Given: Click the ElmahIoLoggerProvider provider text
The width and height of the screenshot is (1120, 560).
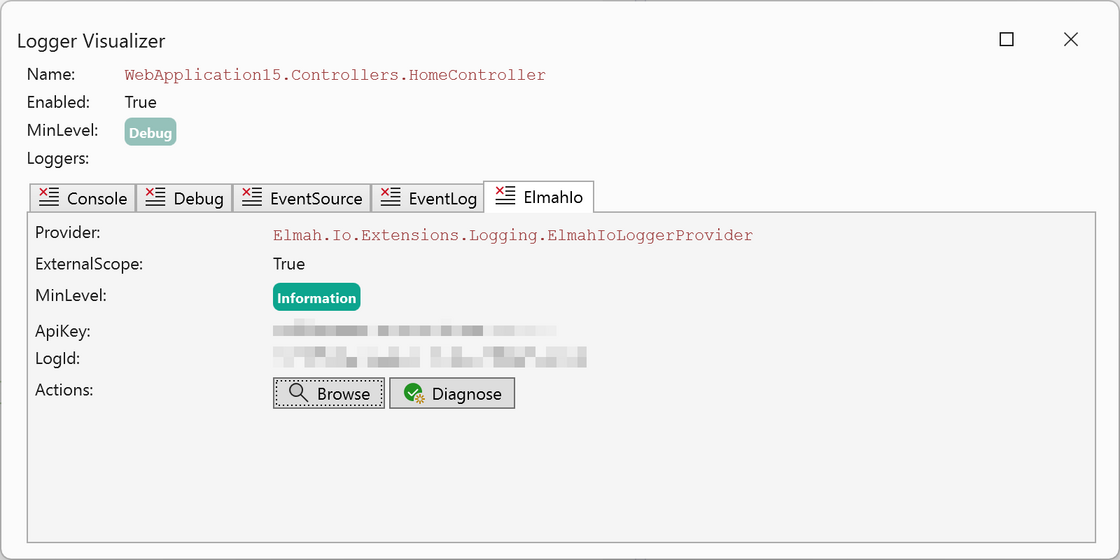Looking at the screenshot, I should coord(513,235).
